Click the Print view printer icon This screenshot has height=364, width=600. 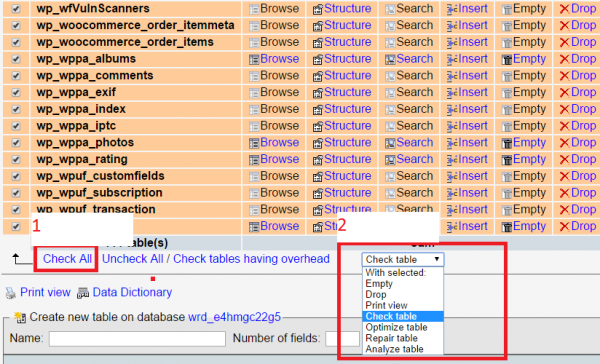point(11,293)
